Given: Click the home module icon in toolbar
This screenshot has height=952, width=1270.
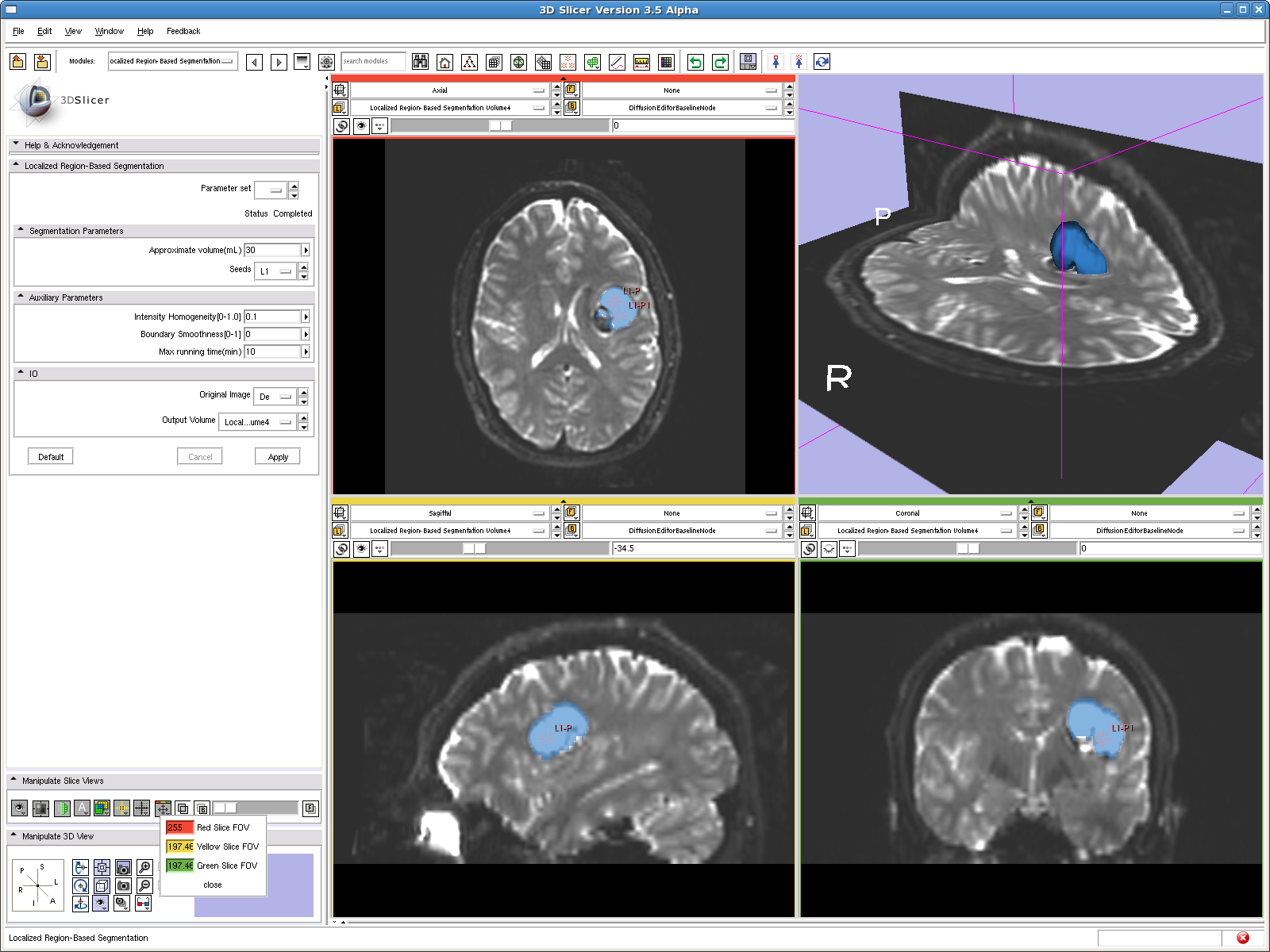Looking at the screenshot, I should click(444, 62).
